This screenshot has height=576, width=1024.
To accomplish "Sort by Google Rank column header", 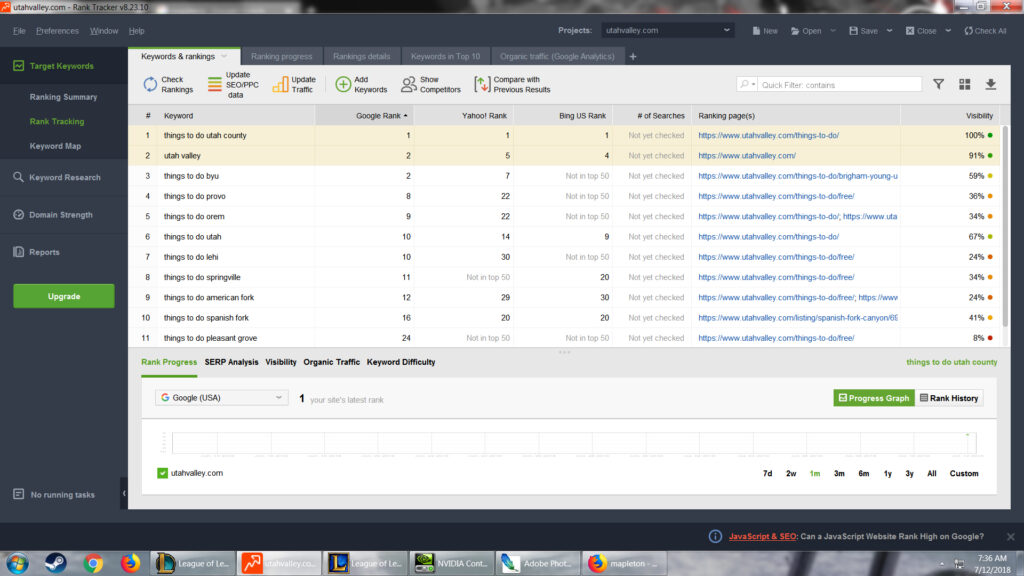I will (364, 116).
